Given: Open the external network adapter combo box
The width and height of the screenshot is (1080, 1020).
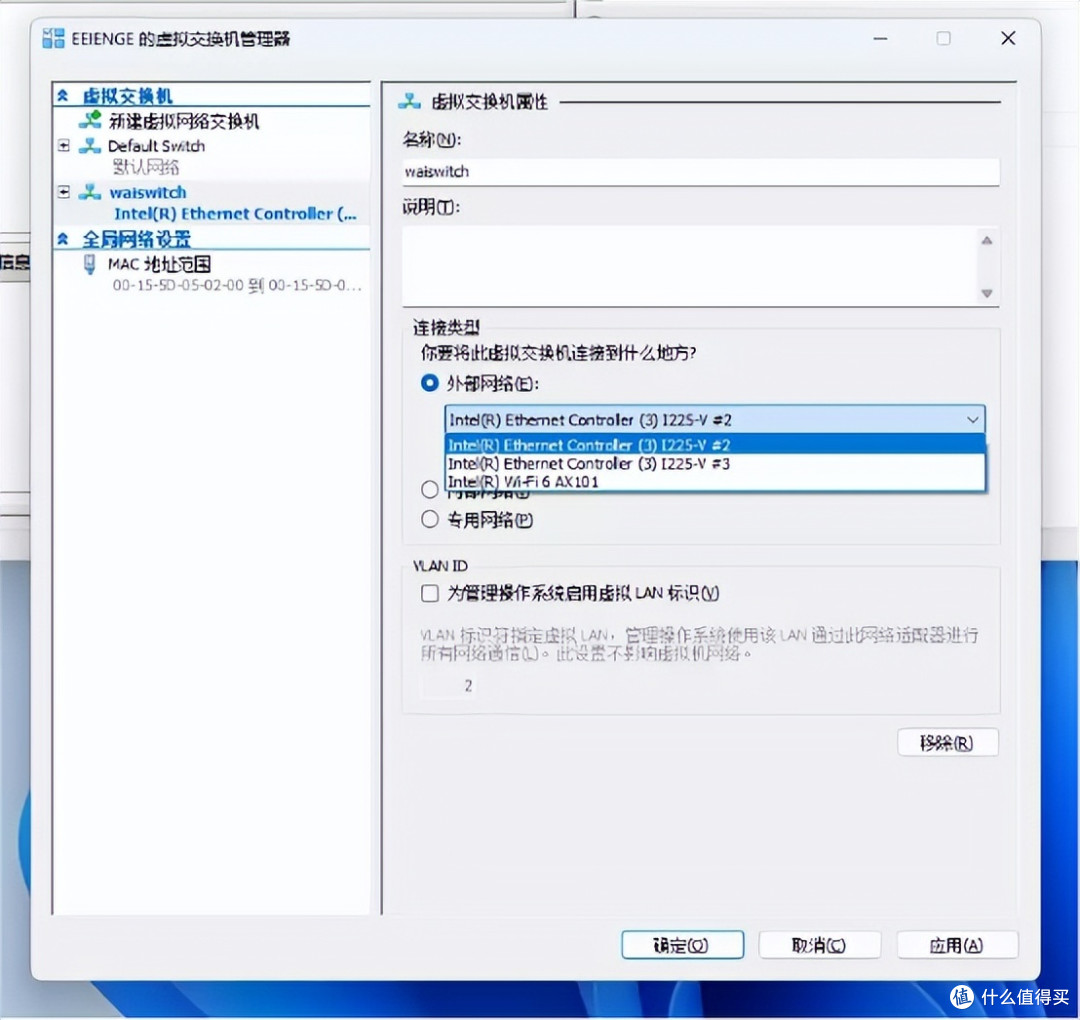Looking at the screenshot, I should coord(715,419).
